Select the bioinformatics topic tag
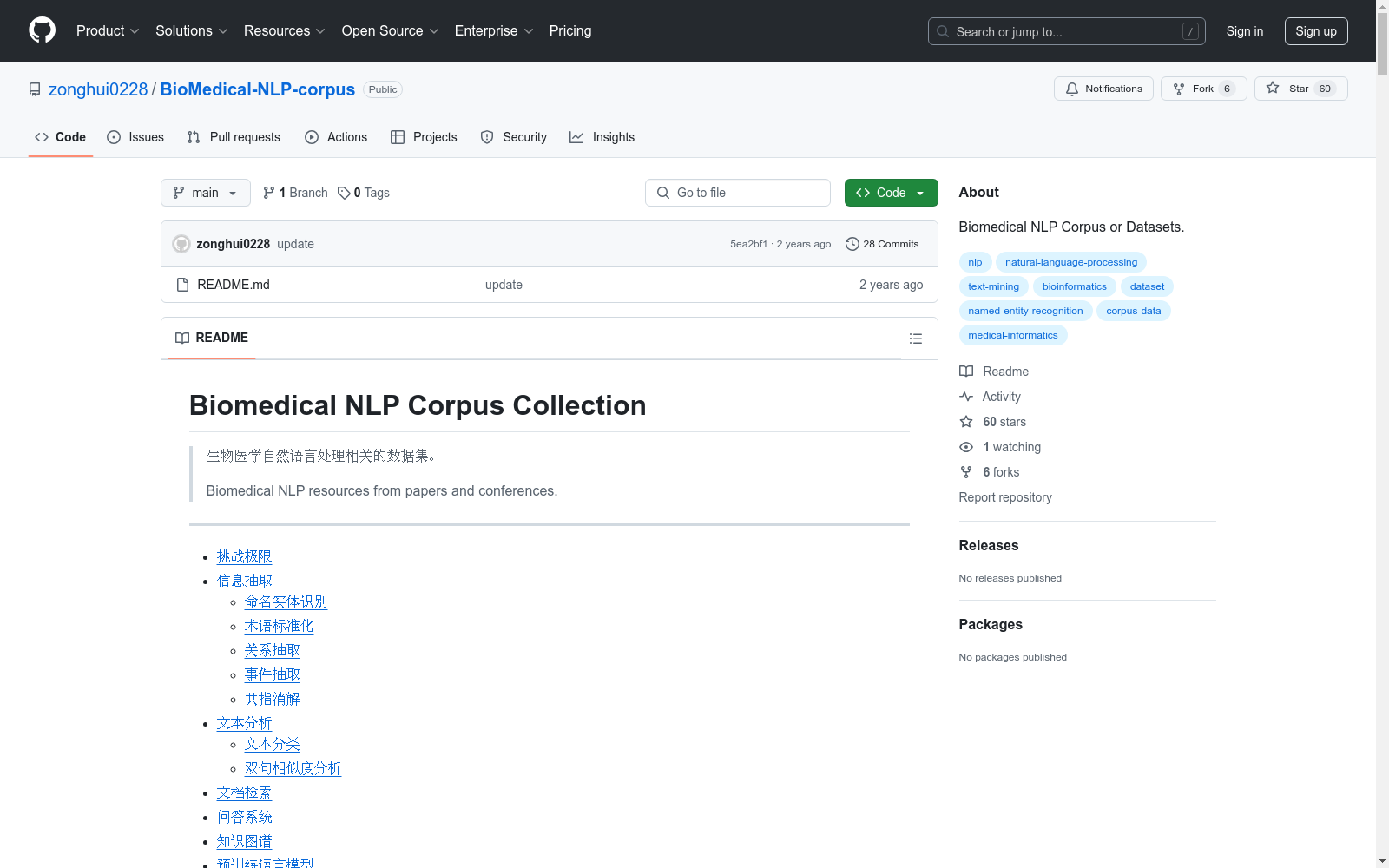This screenshot has width=1389, height=868. pyautogui.click(x=1074, y=286)
